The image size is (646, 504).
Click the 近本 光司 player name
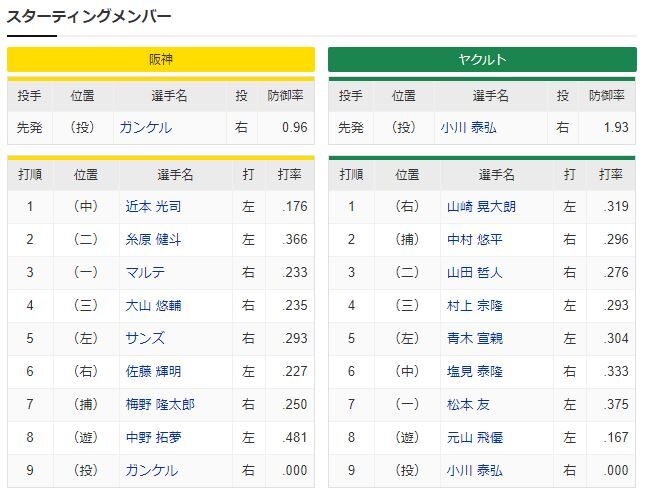[x=153, y=206]
